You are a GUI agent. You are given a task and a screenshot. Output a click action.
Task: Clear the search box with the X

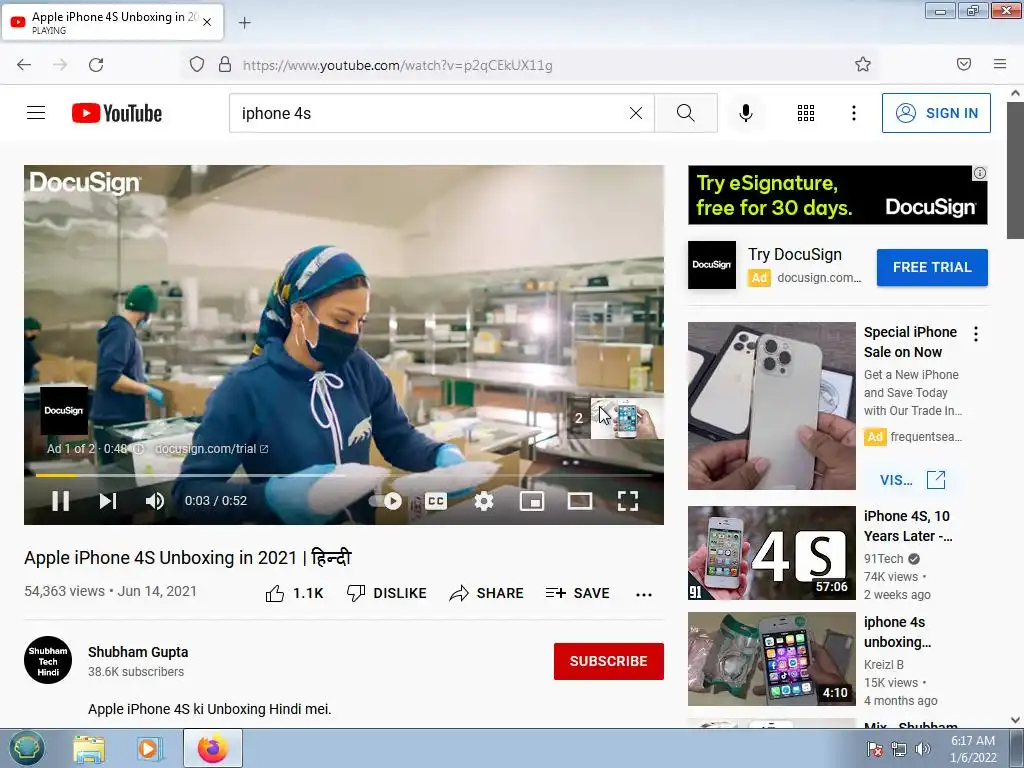click(x=635, y=113)
